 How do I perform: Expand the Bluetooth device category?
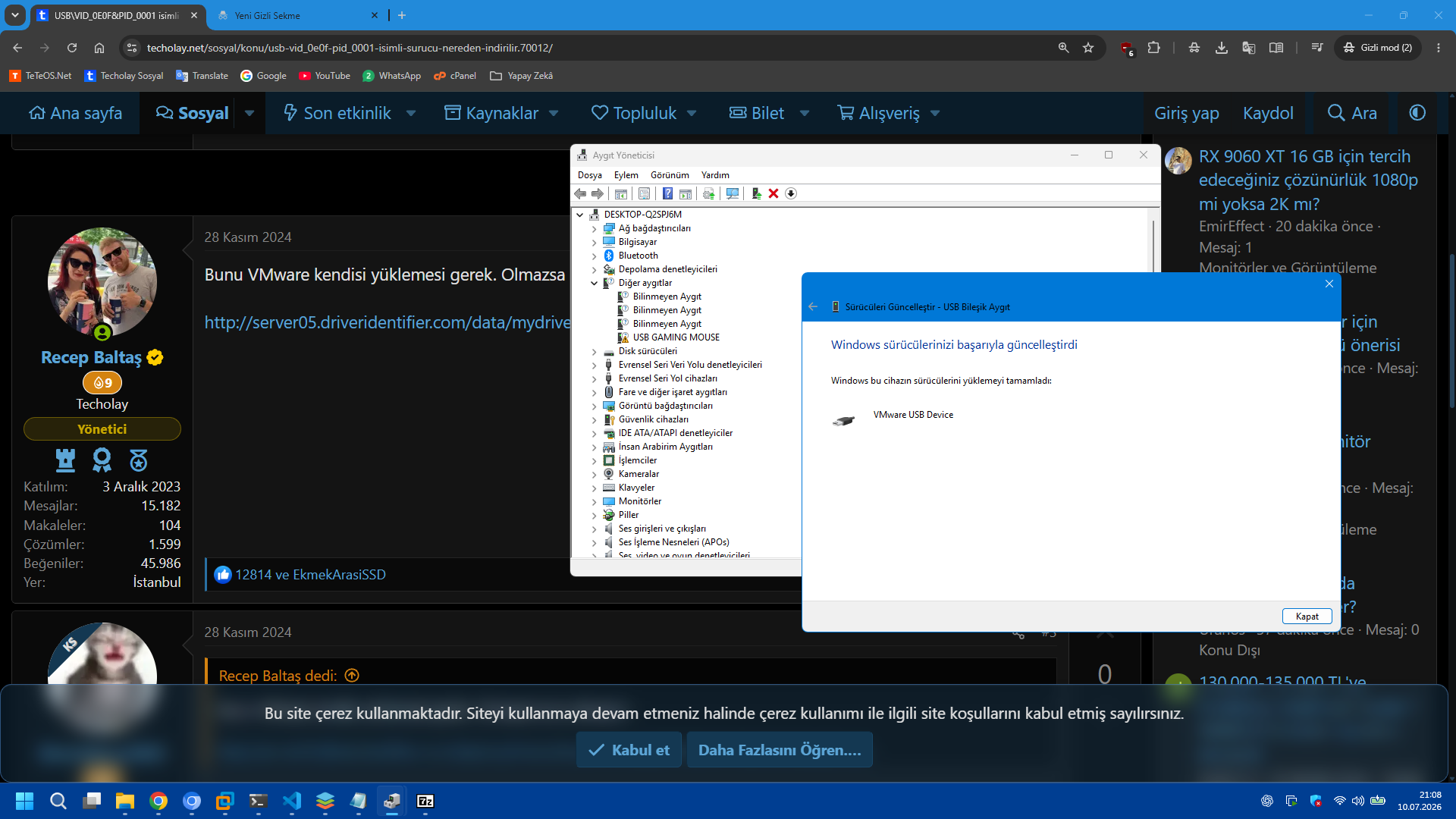[x=594, y=256]
